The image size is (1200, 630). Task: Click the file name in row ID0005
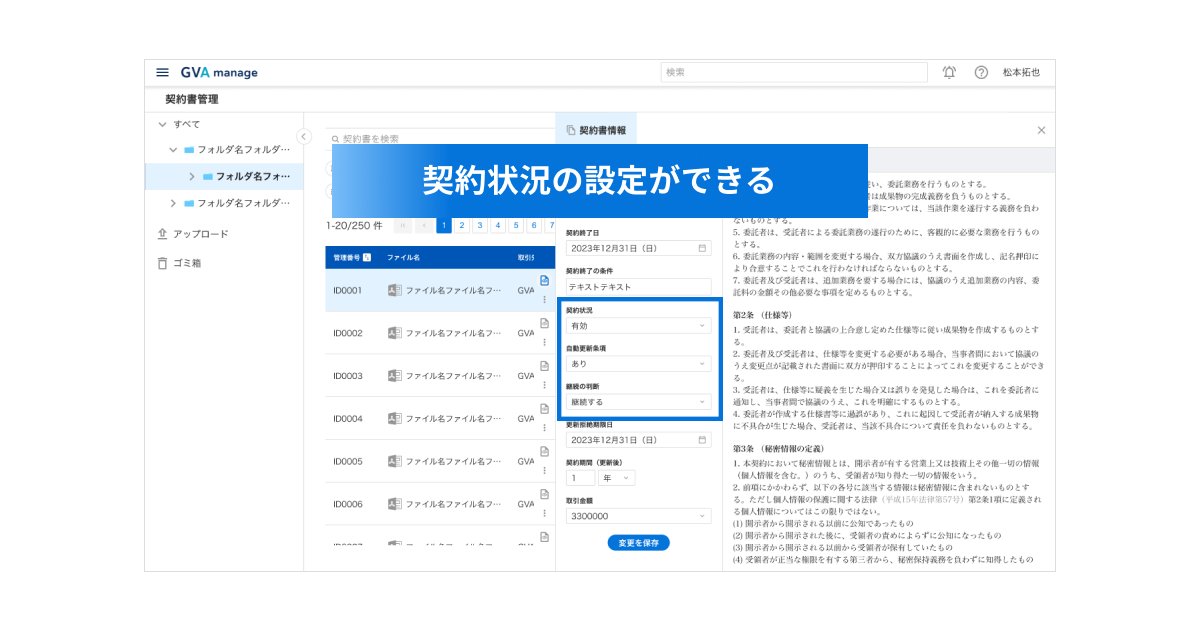click(453, 462)
